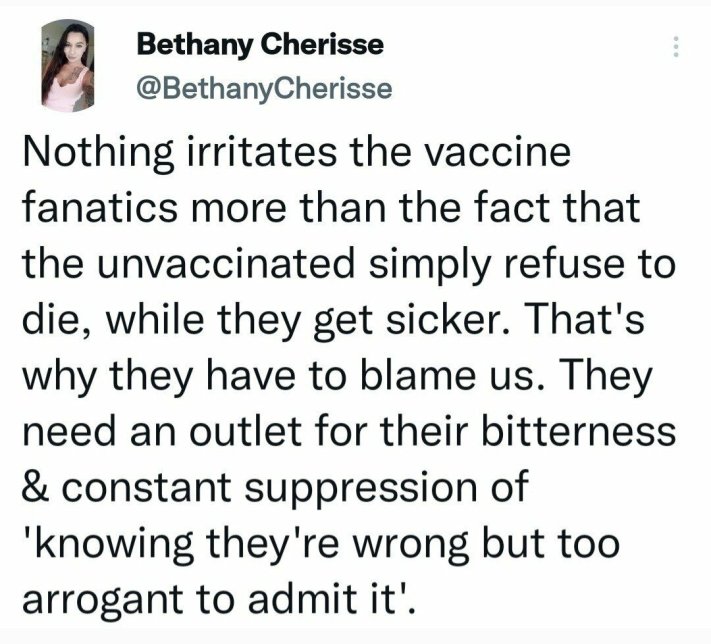Open the tweet's three-dot more options menu
This screenshot has width=711, height=644.
pos(675,46)
